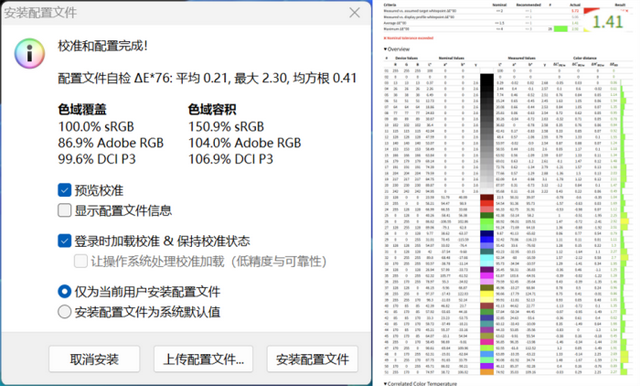Click the bright yellow swatch in report

click(x=487, y=294)
